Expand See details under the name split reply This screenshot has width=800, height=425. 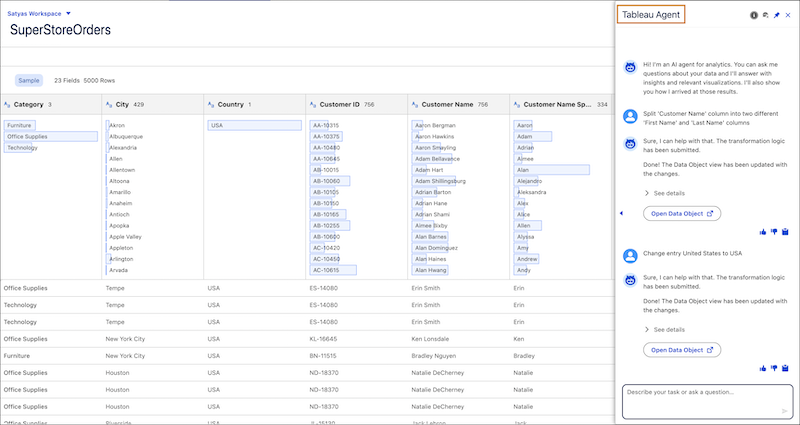(x=664, y=193)
